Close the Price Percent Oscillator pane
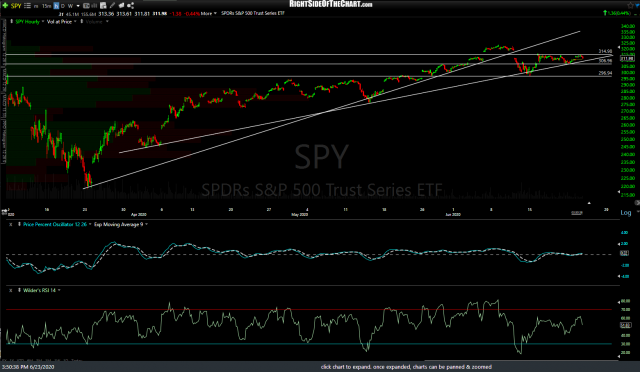This screenshot has width=640, height=372. tap(10, 225)
